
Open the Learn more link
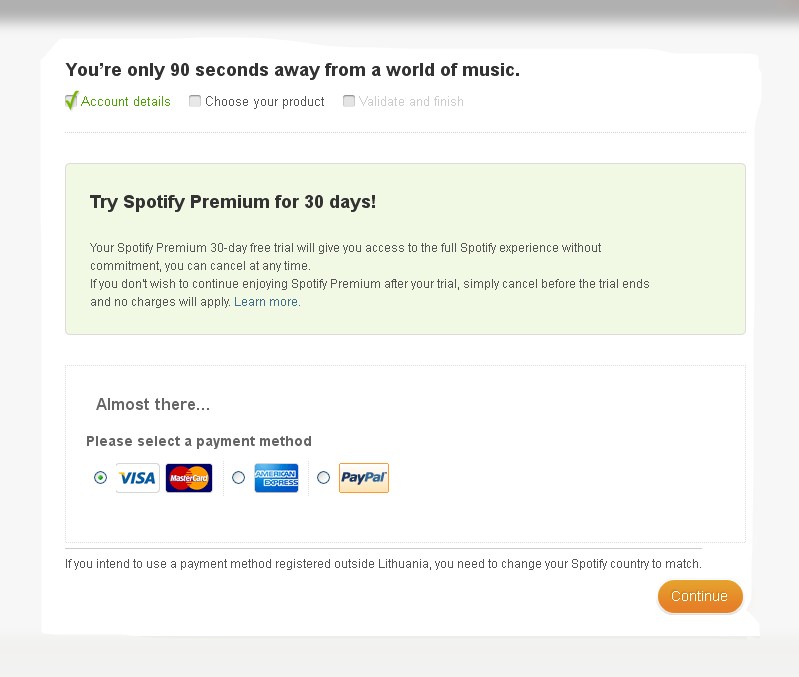[266, 302]
